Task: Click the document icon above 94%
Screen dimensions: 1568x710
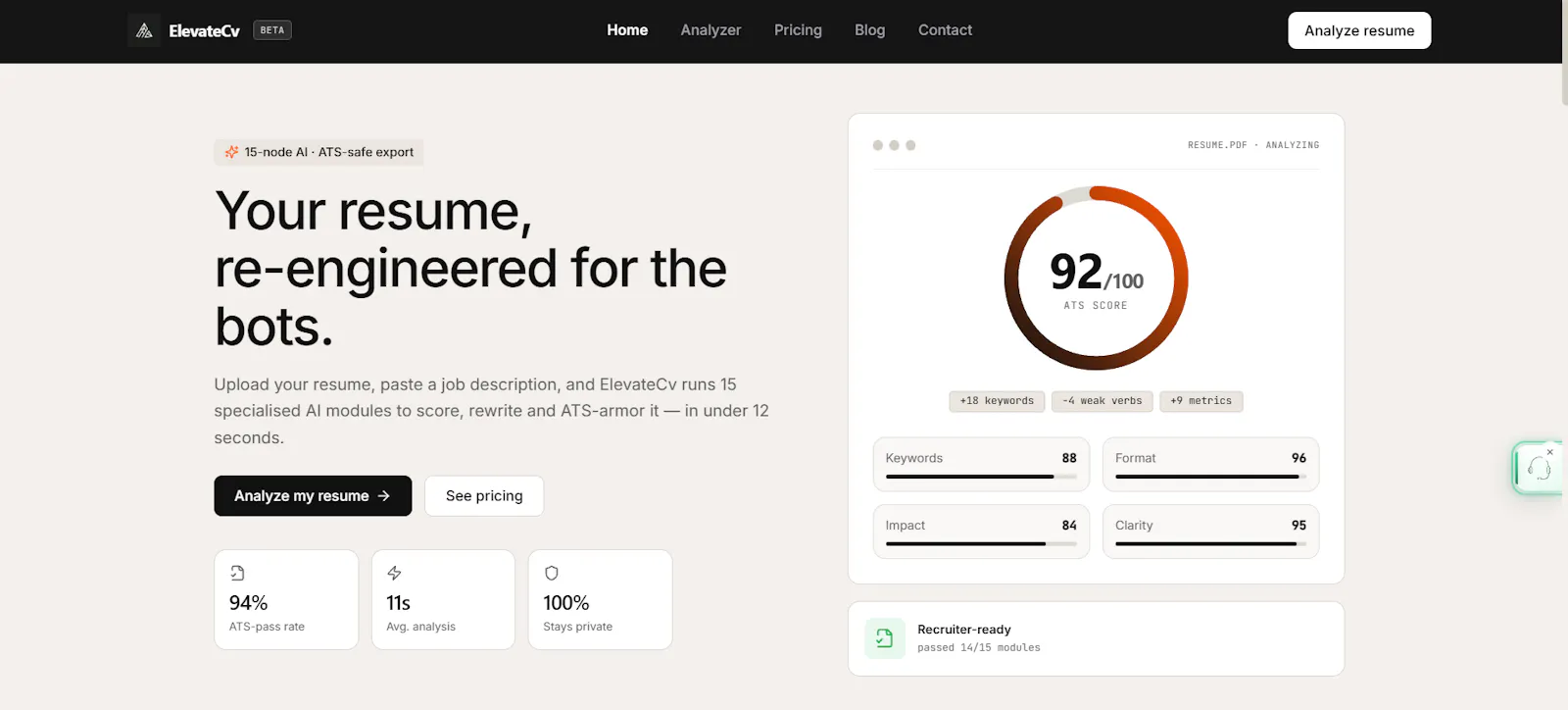Action: point(237,573)
